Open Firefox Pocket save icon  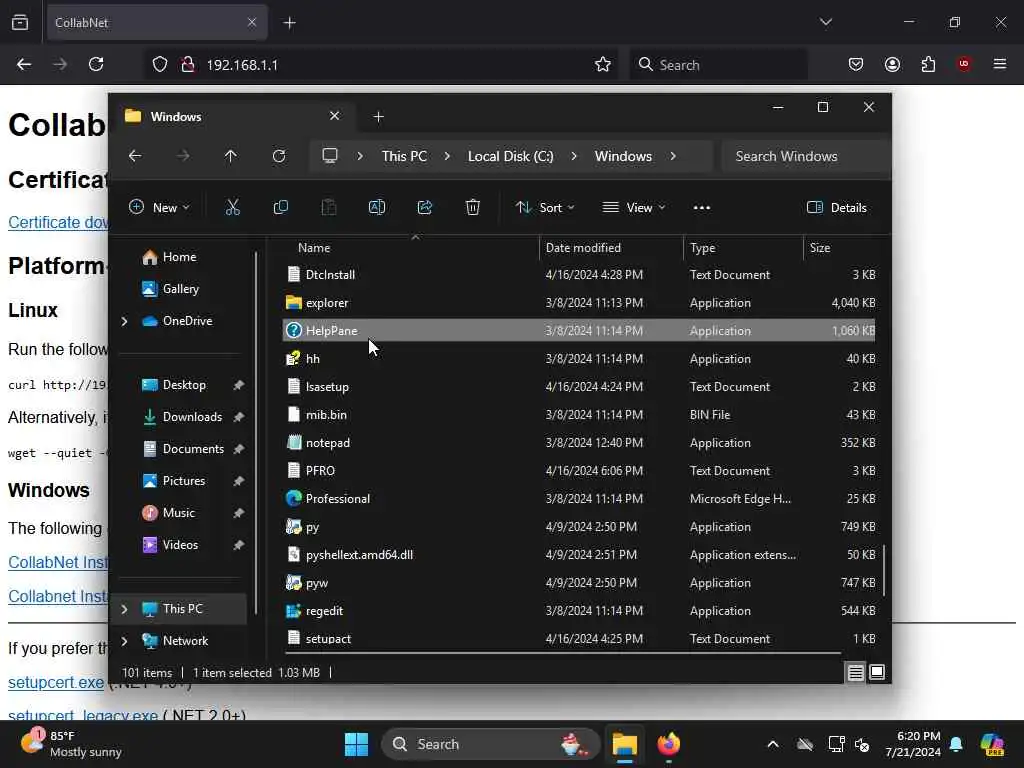[856, 64]
